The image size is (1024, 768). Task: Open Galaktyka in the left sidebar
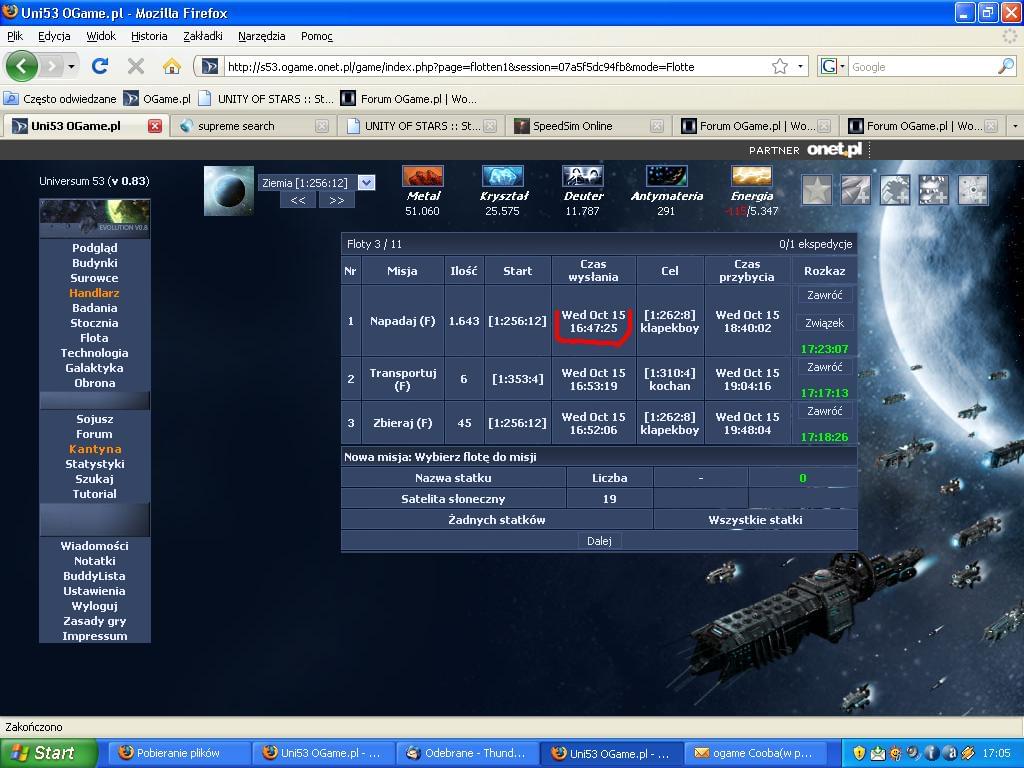pos(94,368)
